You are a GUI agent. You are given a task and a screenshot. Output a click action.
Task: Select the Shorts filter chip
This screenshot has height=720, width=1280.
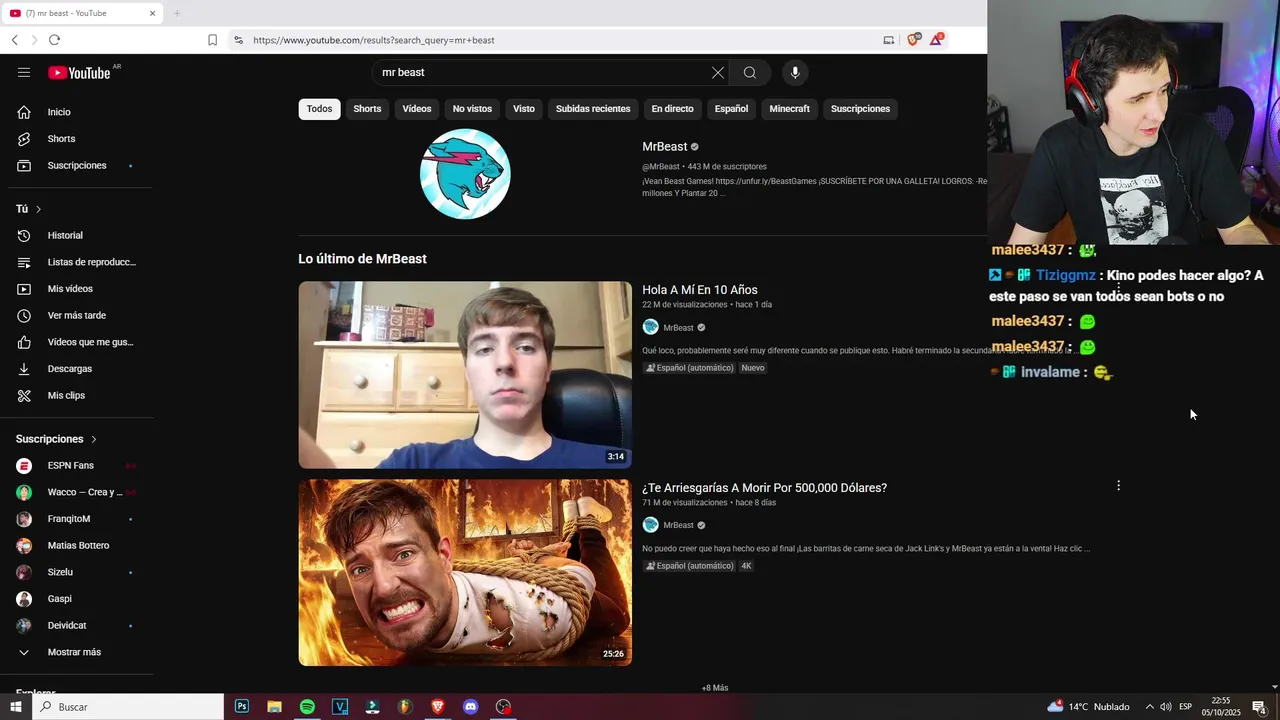(x=367, y=109)
